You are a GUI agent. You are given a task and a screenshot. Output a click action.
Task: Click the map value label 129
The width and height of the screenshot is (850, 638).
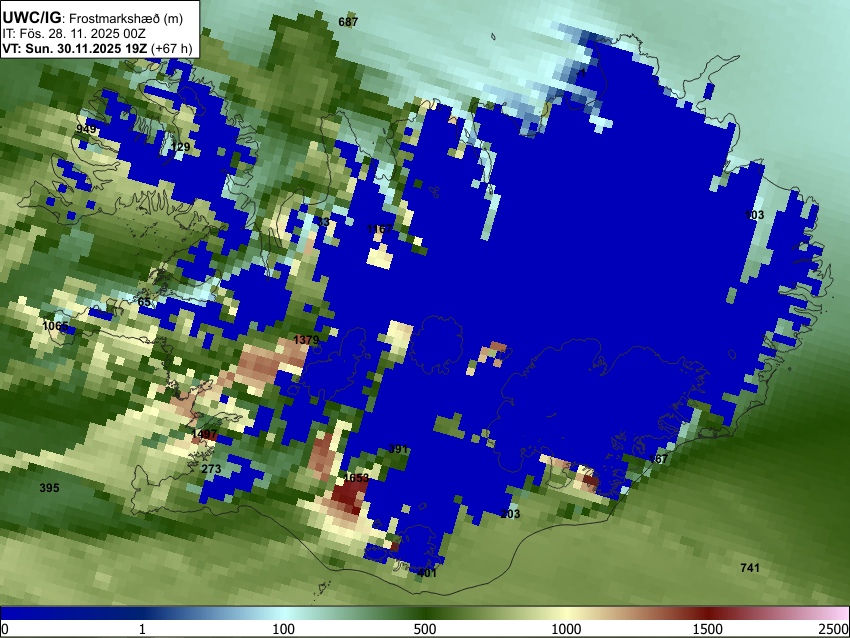181,147
